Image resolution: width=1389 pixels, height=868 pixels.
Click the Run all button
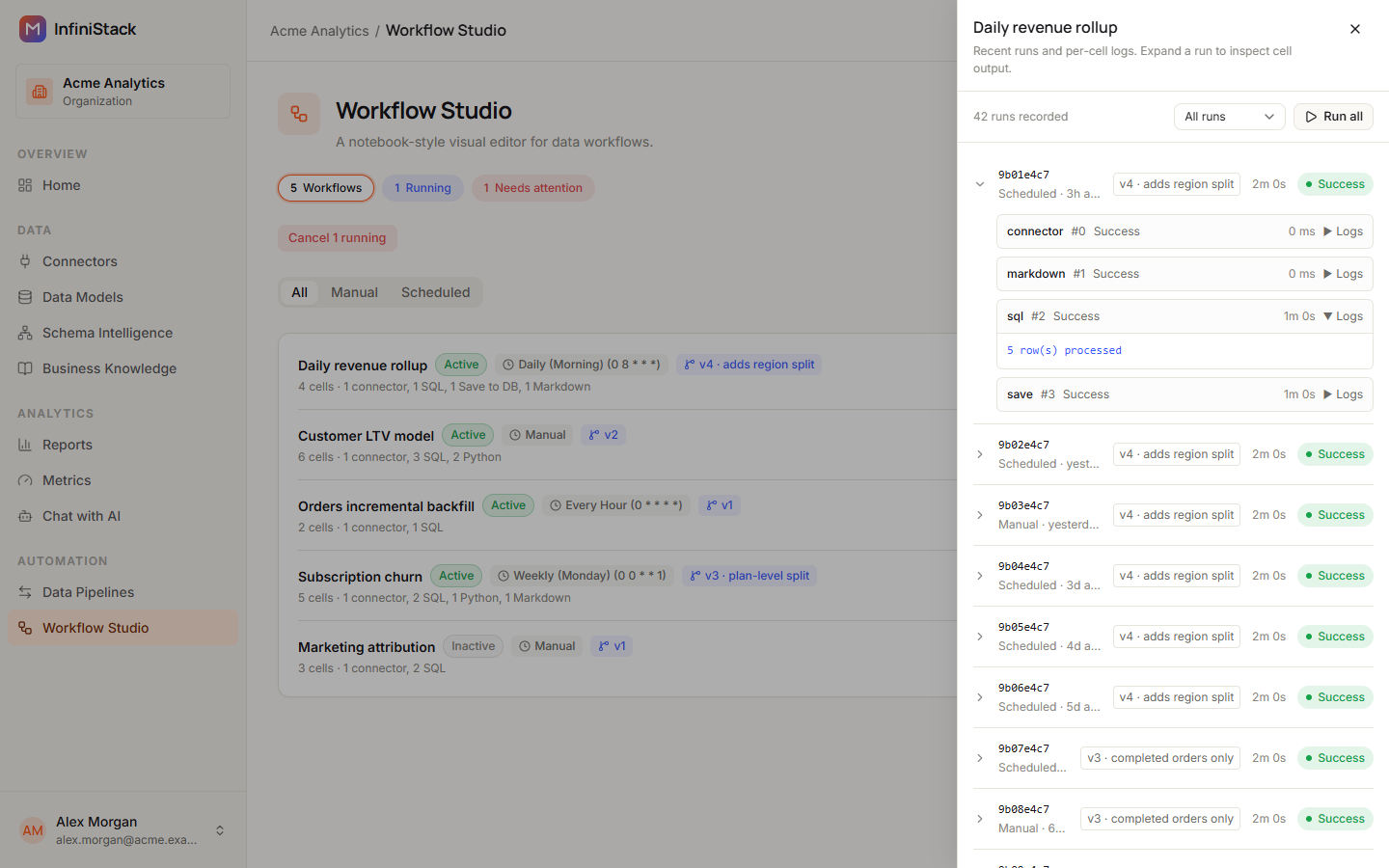(1333, 117)
